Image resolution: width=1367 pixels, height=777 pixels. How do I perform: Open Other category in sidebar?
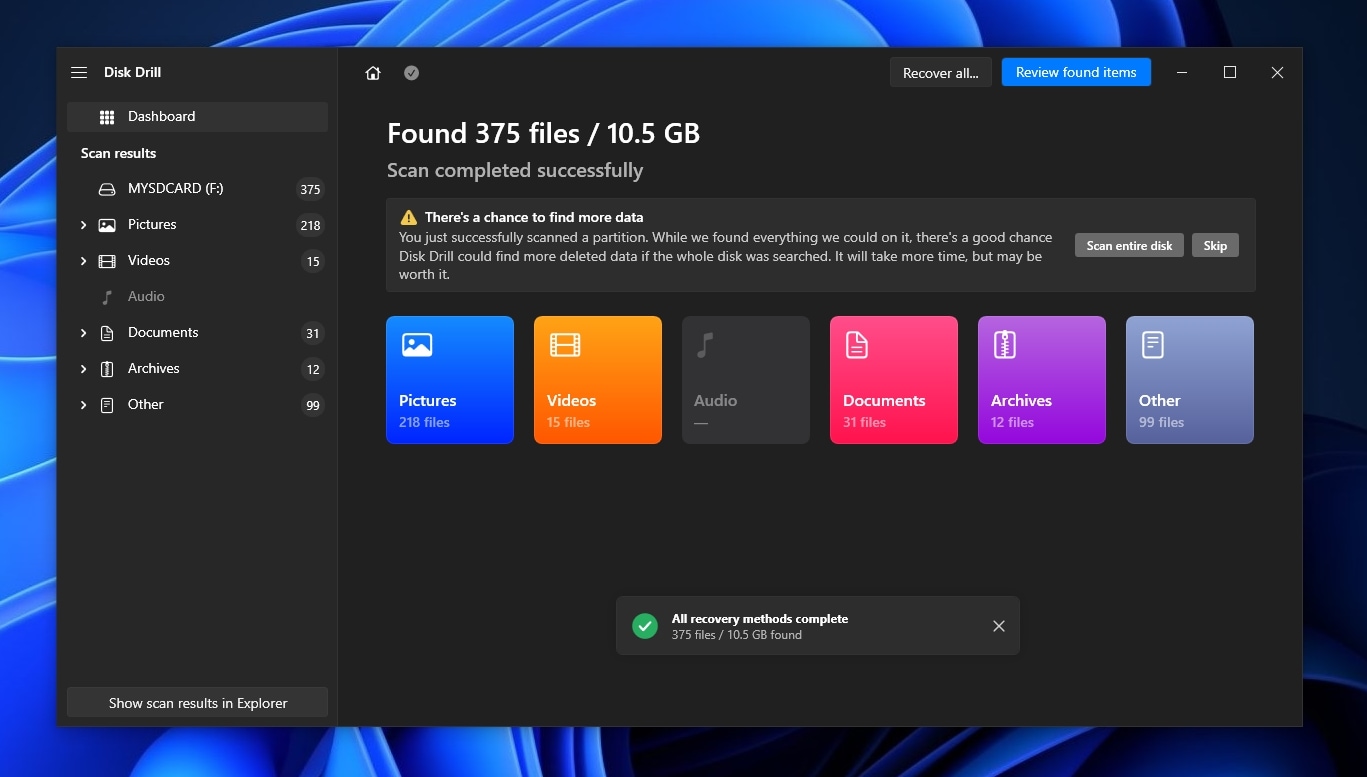(197, 405)
